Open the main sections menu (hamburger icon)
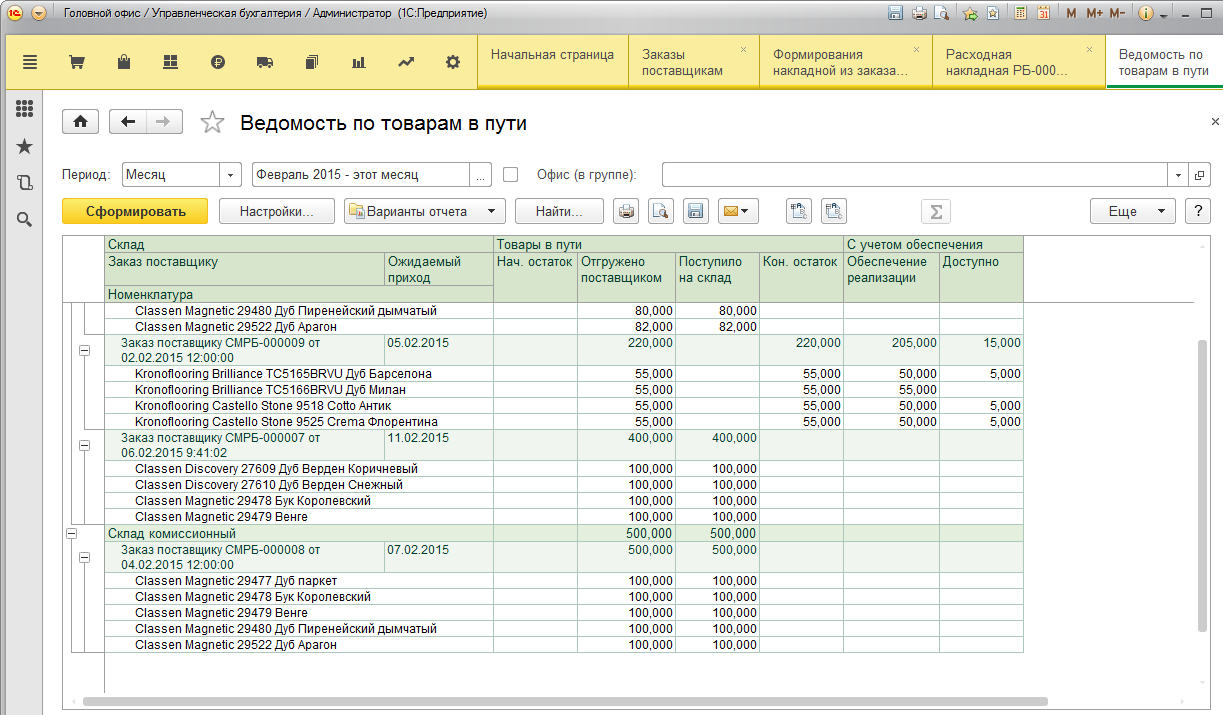Screen dimensions: 1223x715 pos(29,62)
